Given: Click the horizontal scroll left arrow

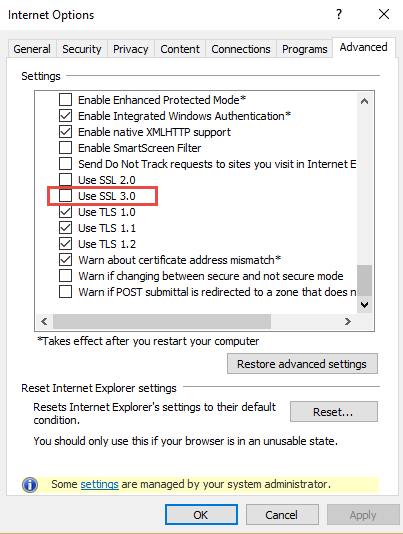Looking at the screenshot, I should (44, 321).
